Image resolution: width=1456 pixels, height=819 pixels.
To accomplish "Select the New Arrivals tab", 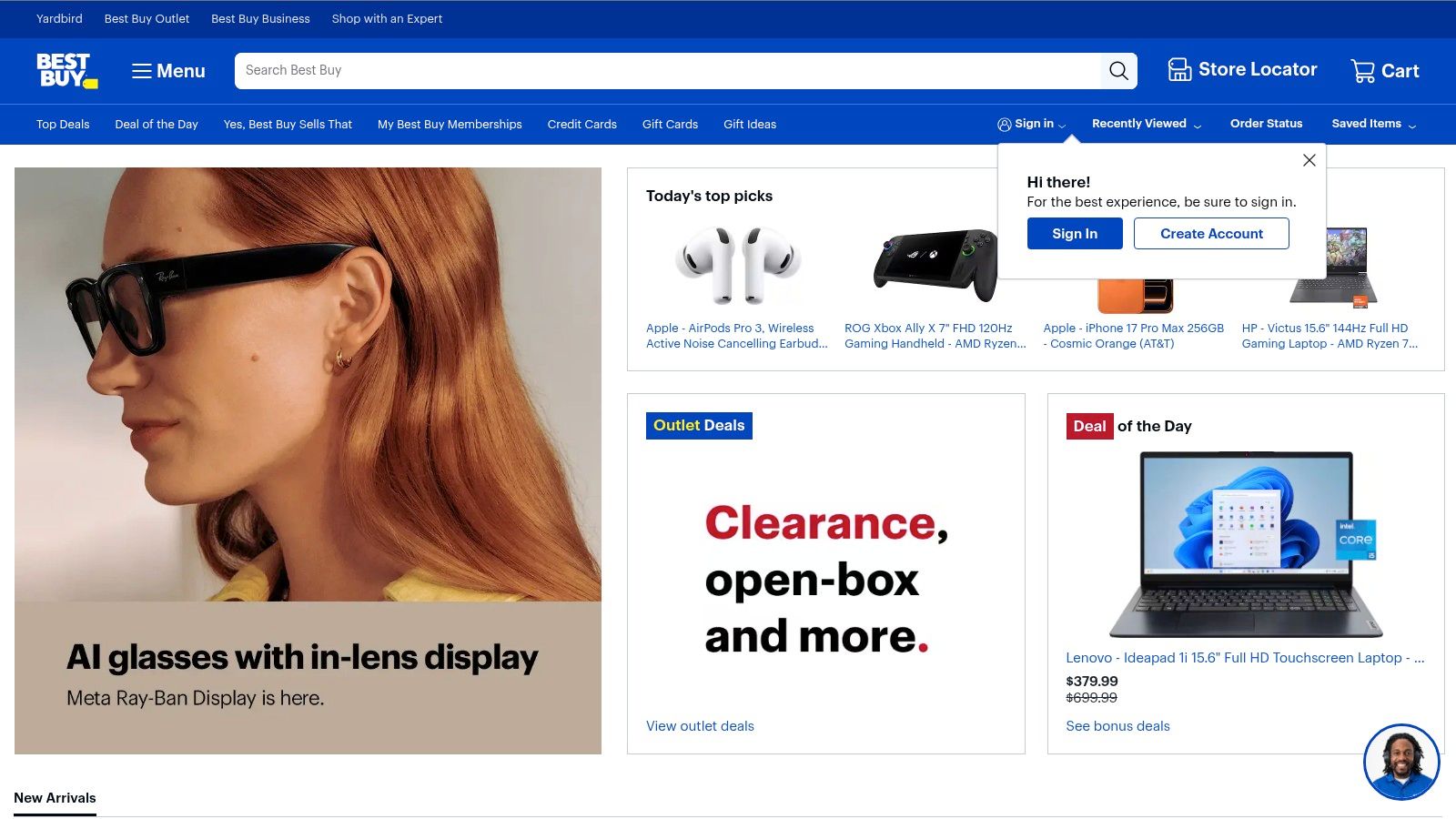I will click(x=55, y=798).
